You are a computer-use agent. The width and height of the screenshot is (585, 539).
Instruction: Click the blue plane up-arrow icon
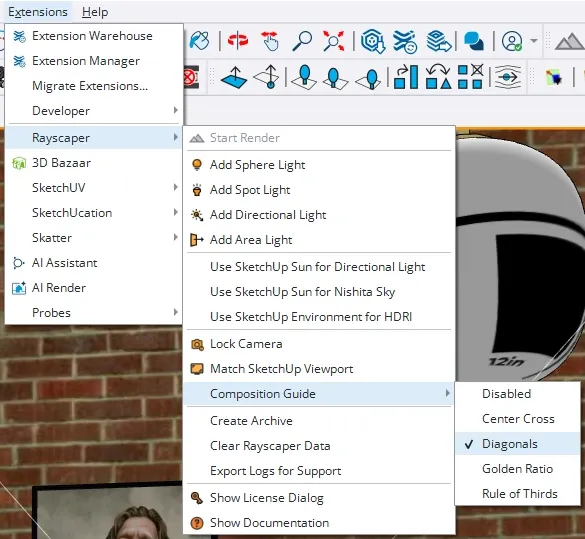[234, 77]
